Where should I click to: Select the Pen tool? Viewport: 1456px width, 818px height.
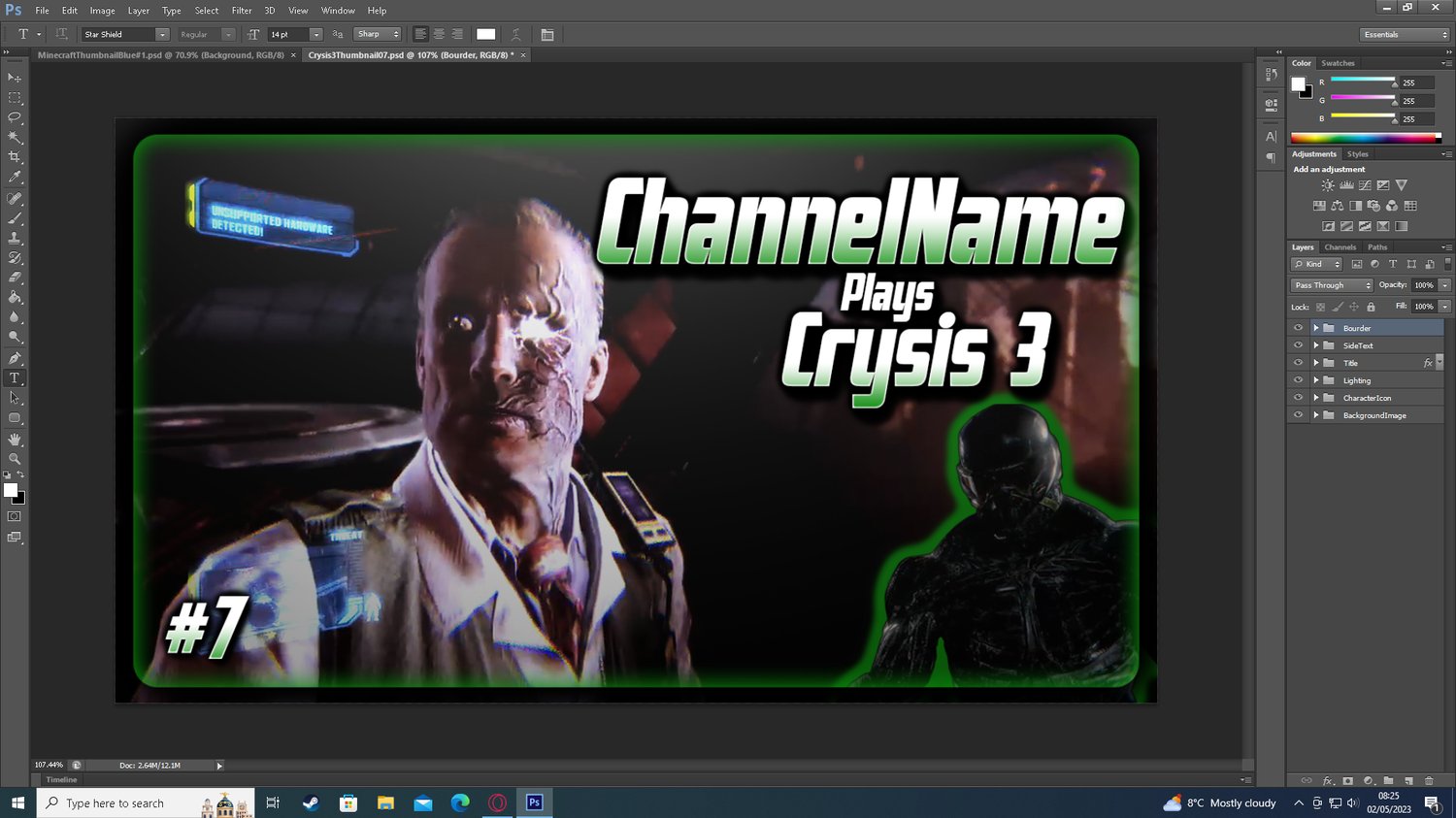point(15,359)
